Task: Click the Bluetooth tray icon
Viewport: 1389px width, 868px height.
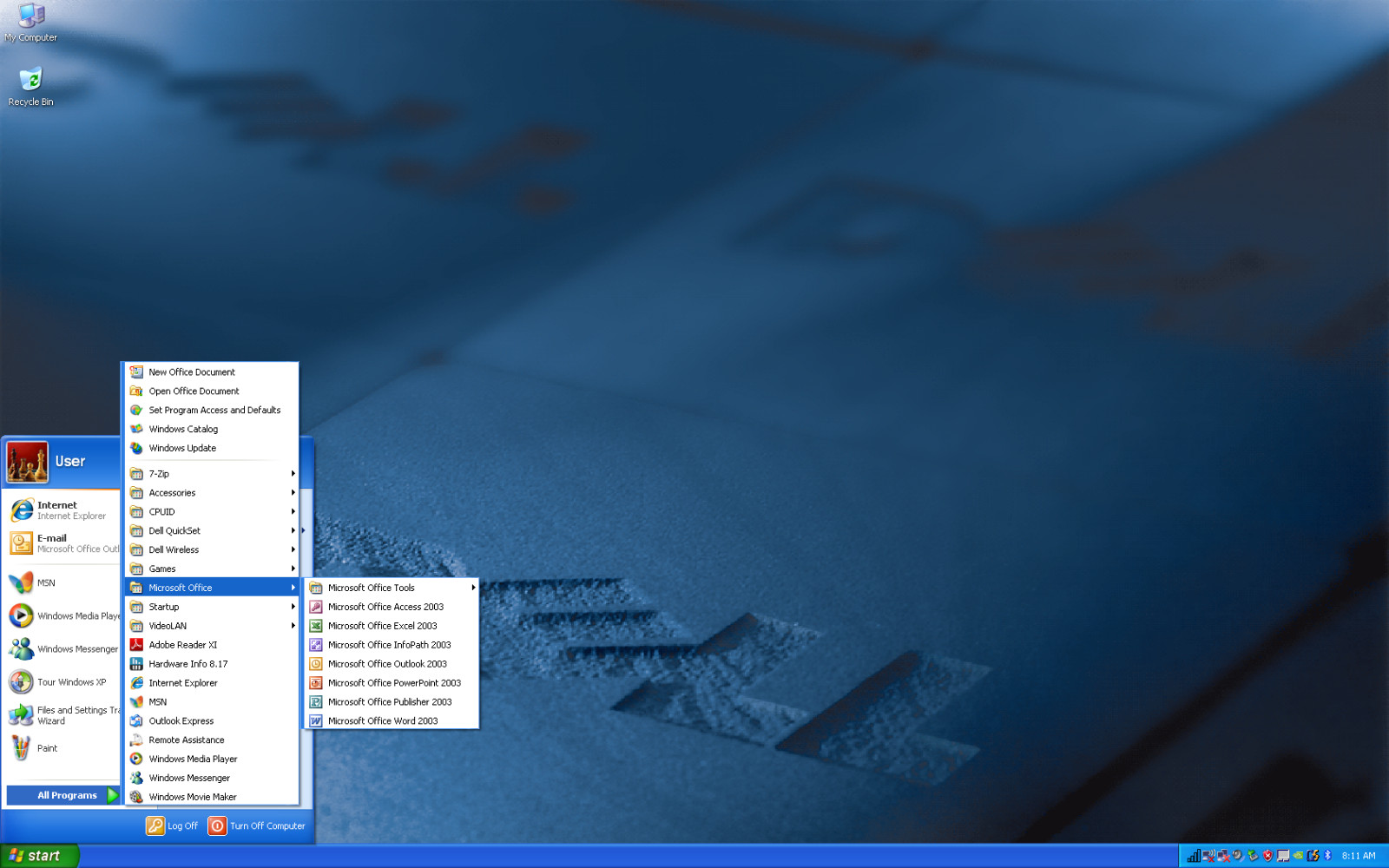Action: (1327, 856)
